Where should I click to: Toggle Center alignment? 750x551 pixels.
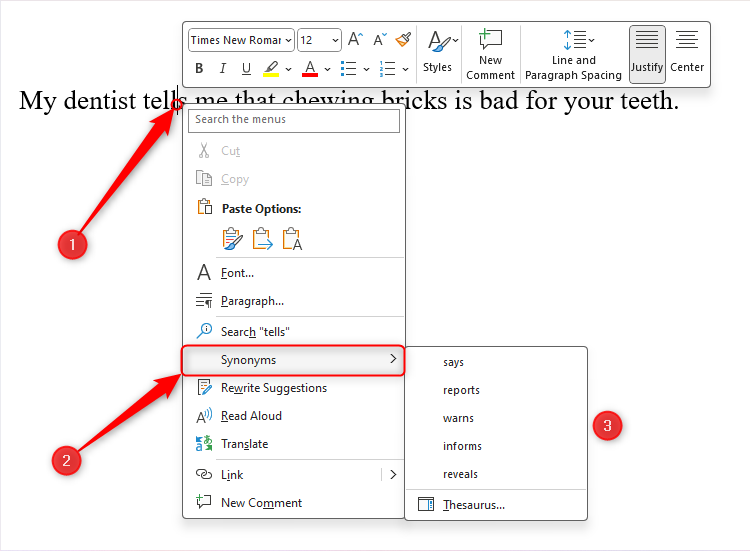[x=687, y=54]
